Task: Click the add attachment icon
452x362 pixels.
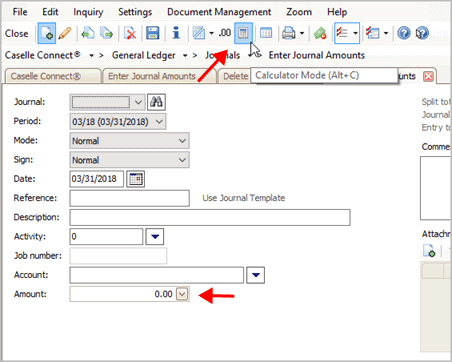Action: click(429, 251)
